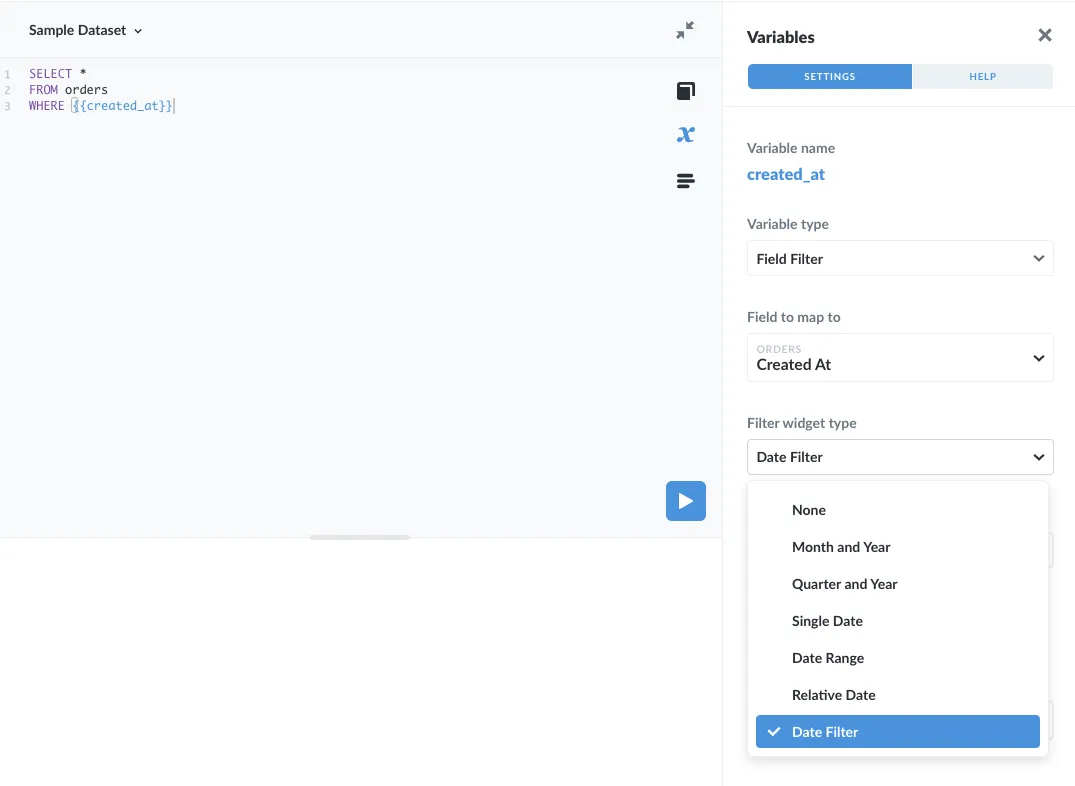Close the Variables sidebar
The image size is (1075, 786).
1044,35
